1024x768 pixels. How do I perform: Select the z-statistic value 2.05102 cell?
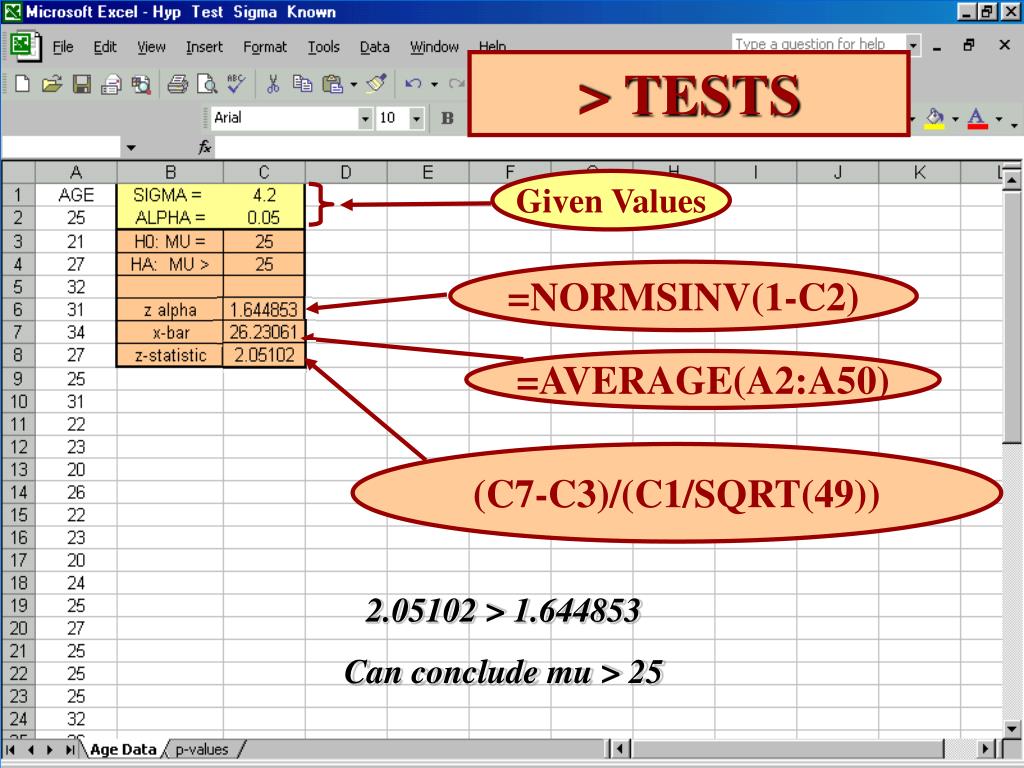[264, 355]
